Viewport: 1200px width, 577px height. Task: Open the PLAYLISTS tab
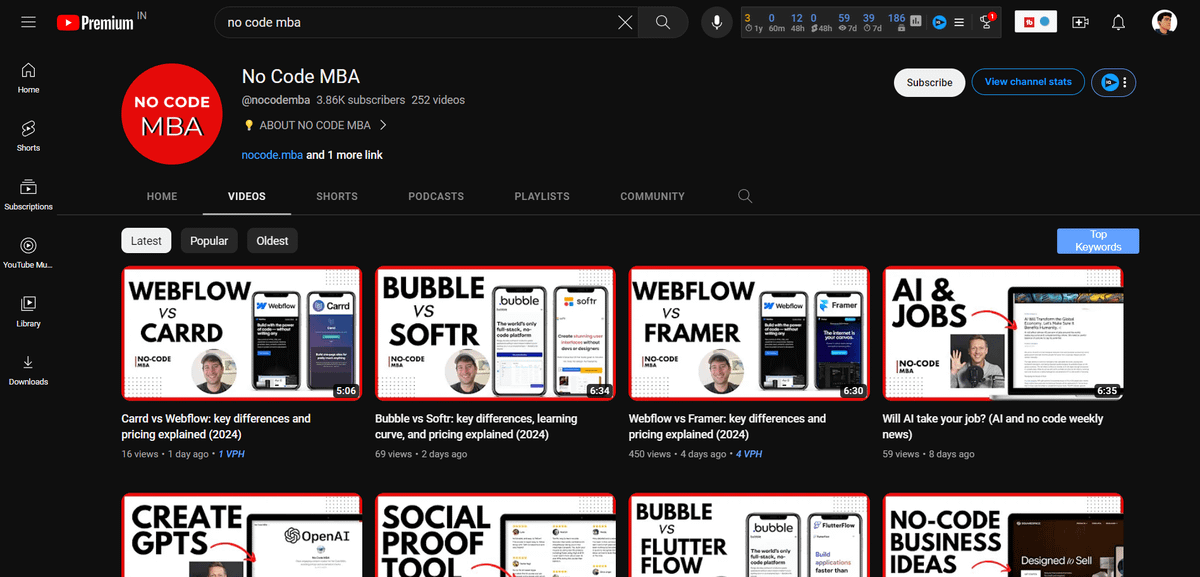[x=542, y=196]
